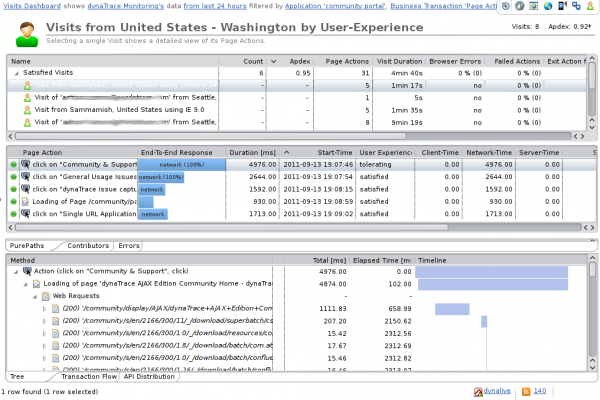Screen dimensions: 600x400
Task: Click the Action node icon in the PurePath tree
Action: click(27, 271)
